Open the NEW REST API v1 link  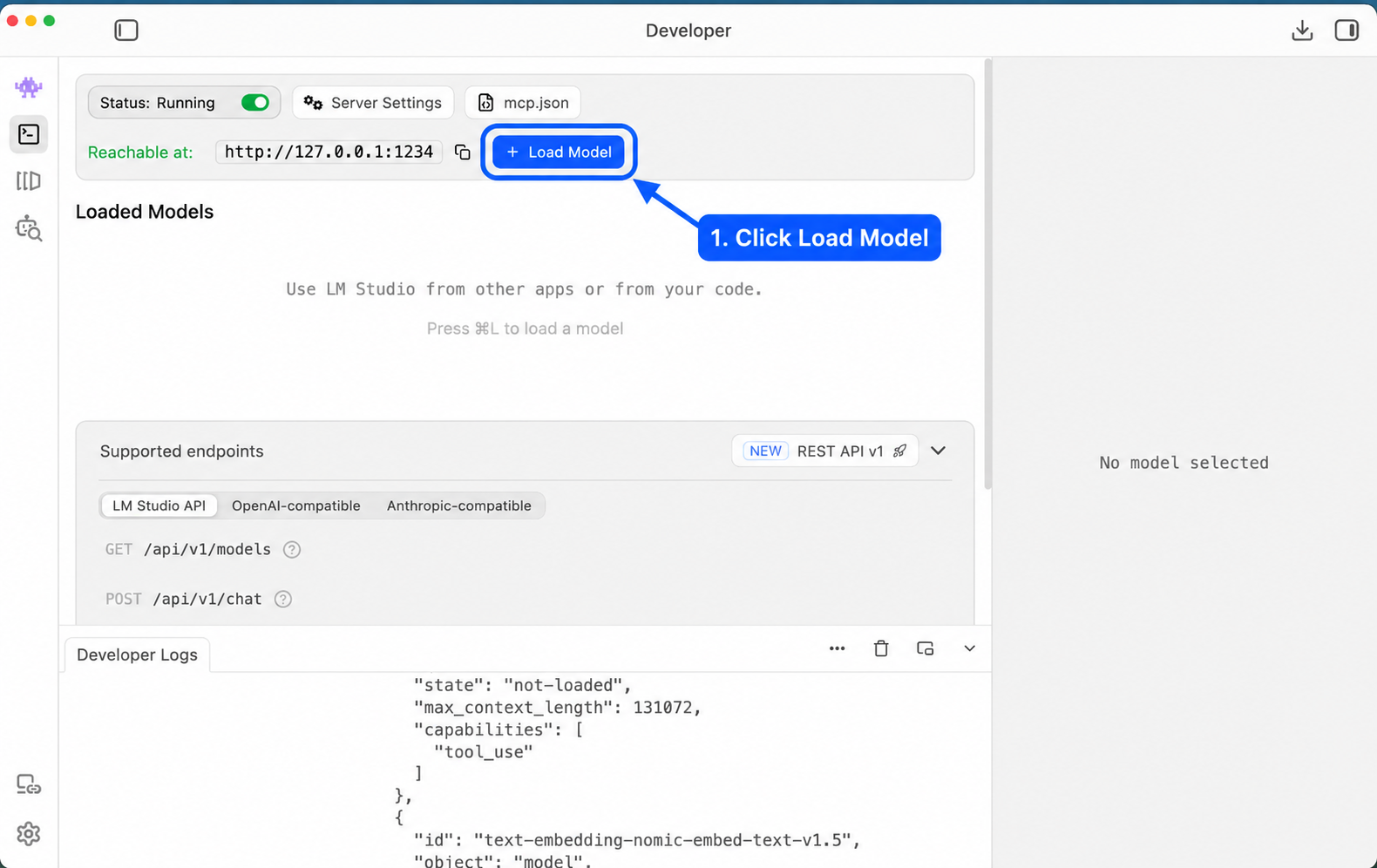point(824,451)
